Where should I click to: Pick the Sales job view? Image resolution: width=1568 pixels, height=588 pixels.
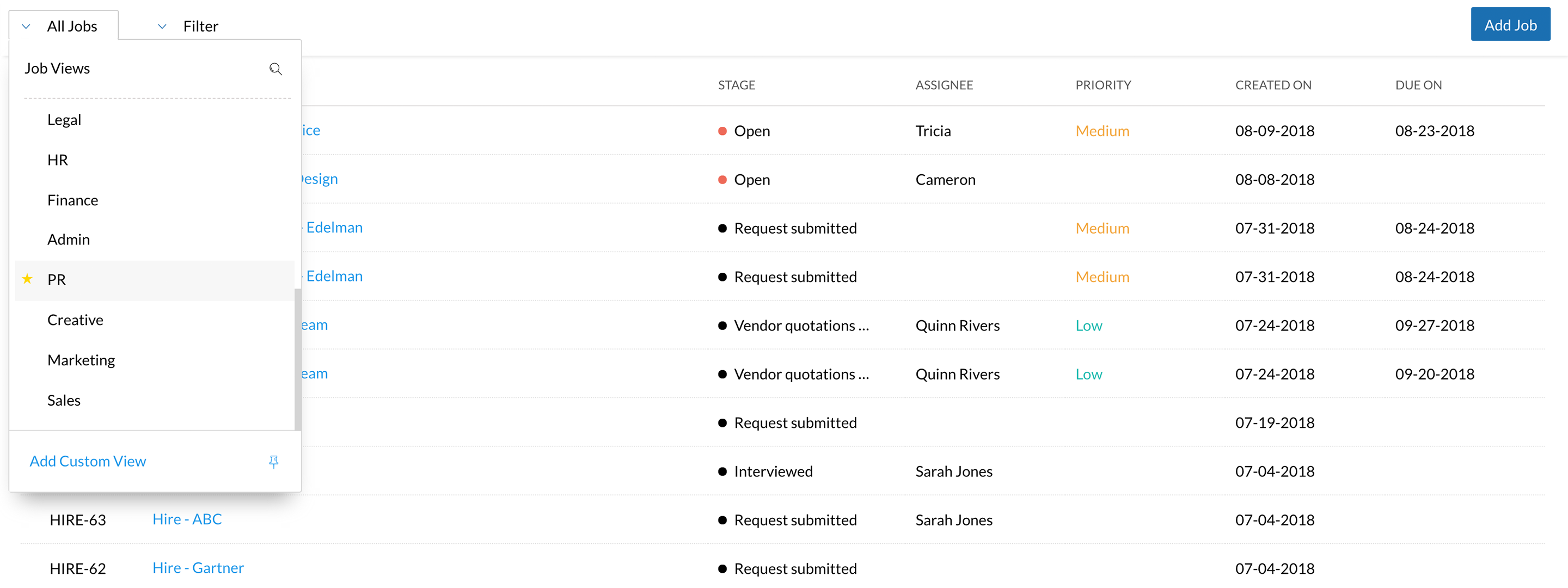[x=63, y=401]
